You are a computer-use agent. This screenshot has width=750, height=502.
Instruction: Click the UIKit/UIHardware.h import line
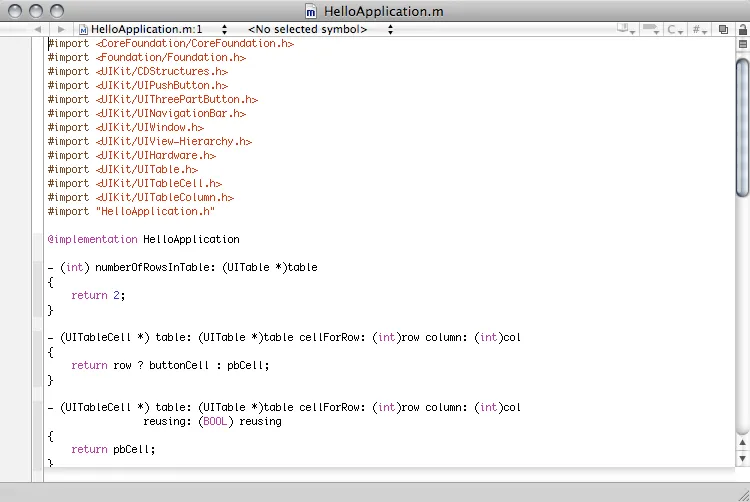click(x=132, y=155)
